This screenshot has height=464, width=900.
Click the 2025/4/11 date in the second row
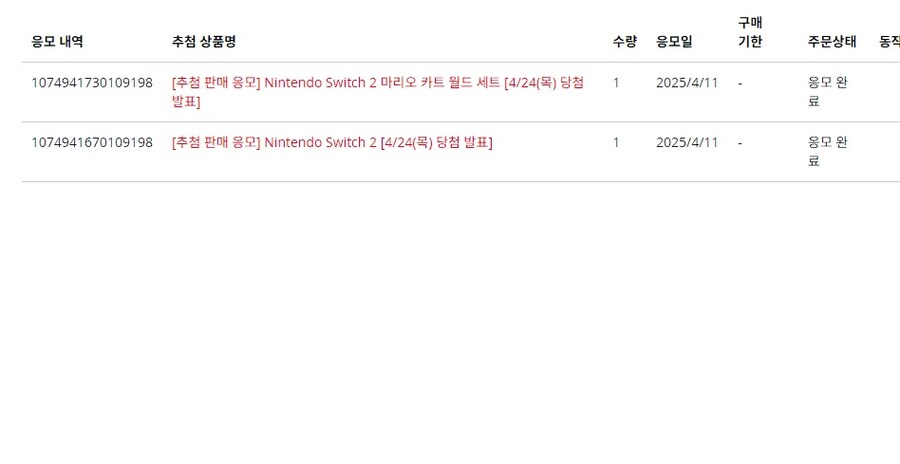(x=687, y=143)
